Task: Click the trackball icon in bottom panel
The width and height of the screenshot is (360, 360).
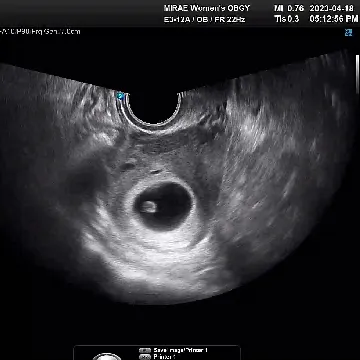Action: pos(107,357)
